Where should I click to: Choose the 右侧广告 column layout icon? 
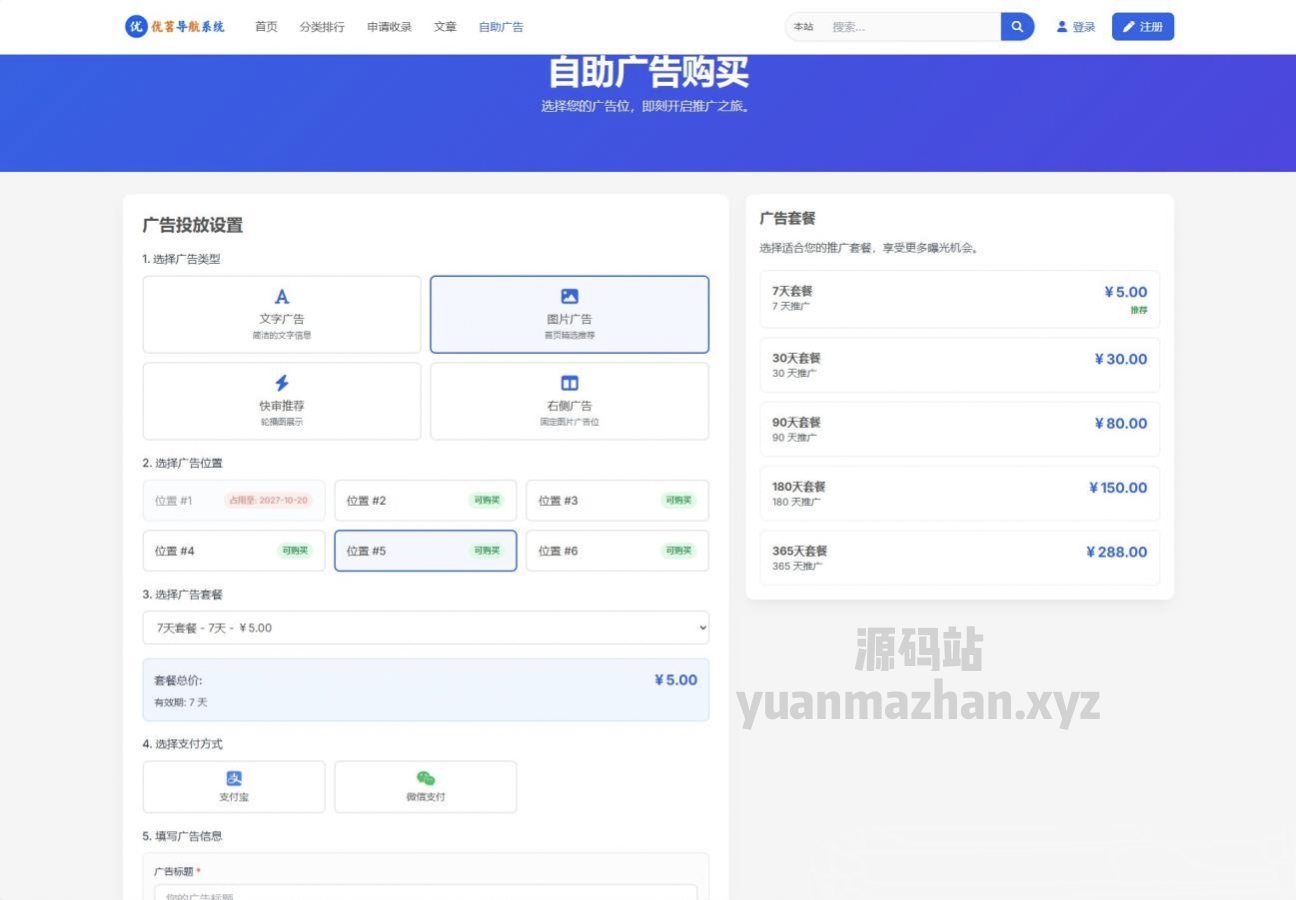click(x=569, y=383)
